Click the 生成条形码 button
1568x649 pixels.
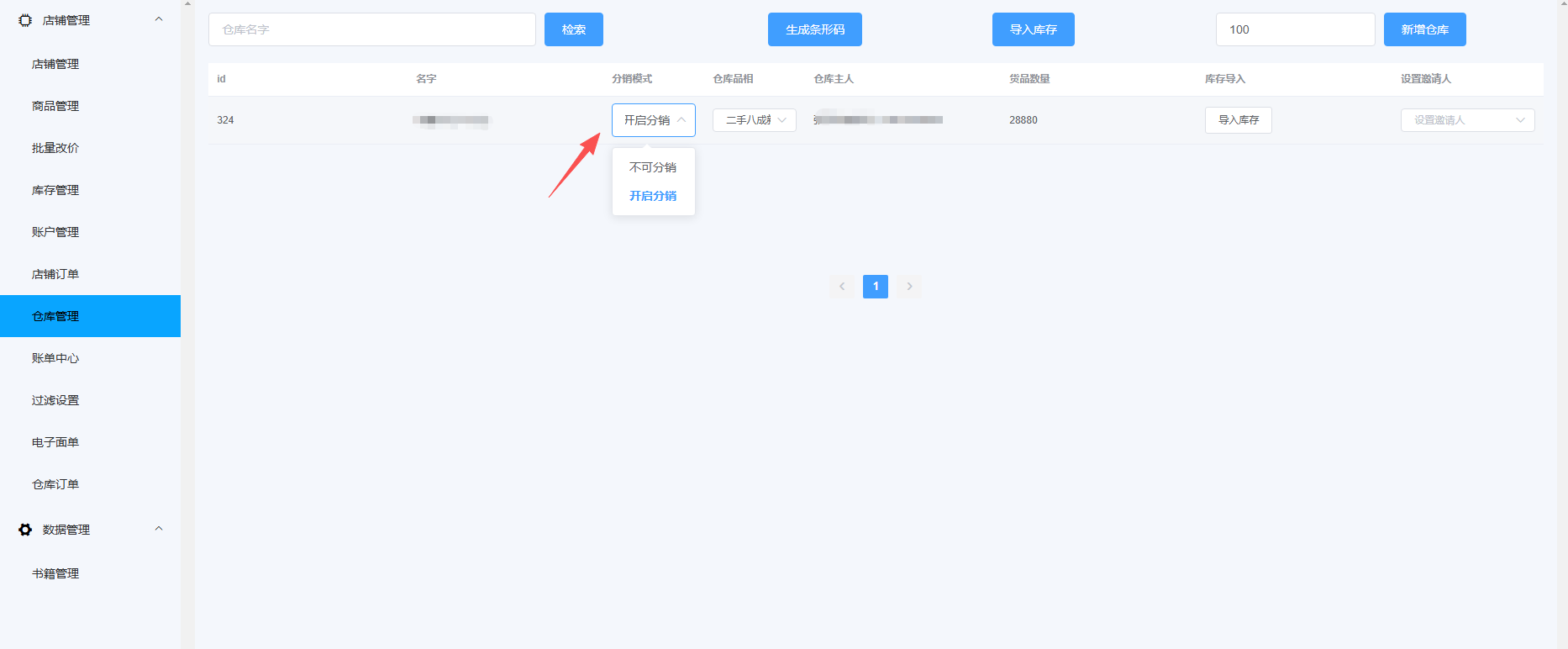click(x=815, y=29)
